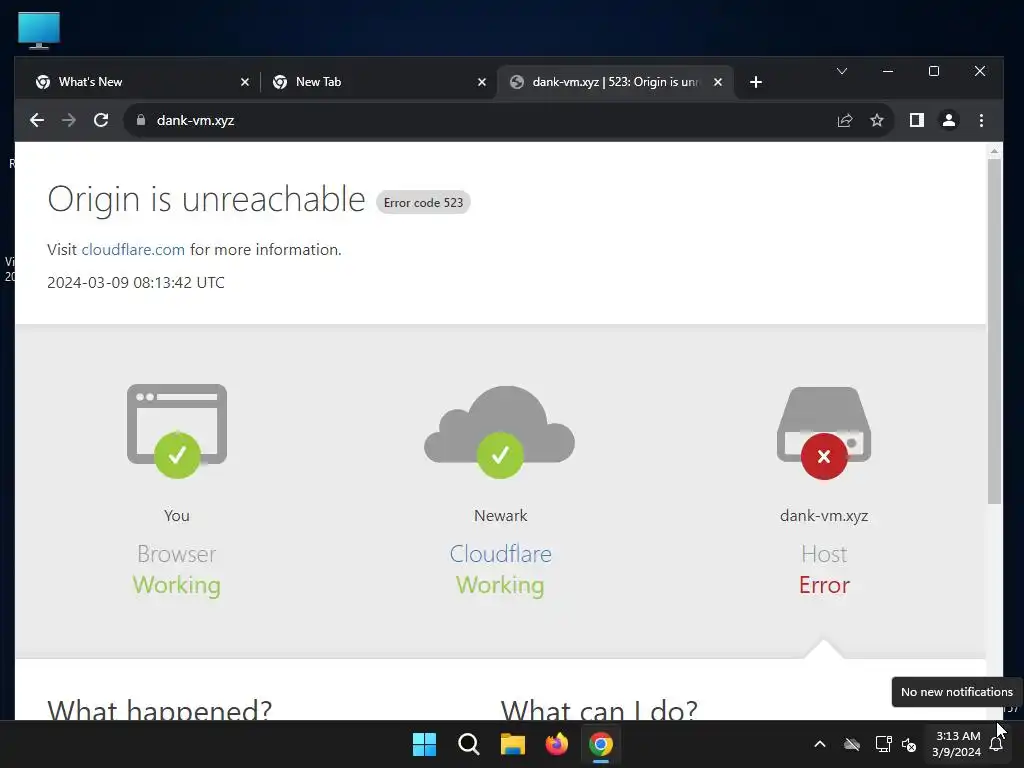View site information lock icon
This screenshot has height=768, width=1024.
140,120
